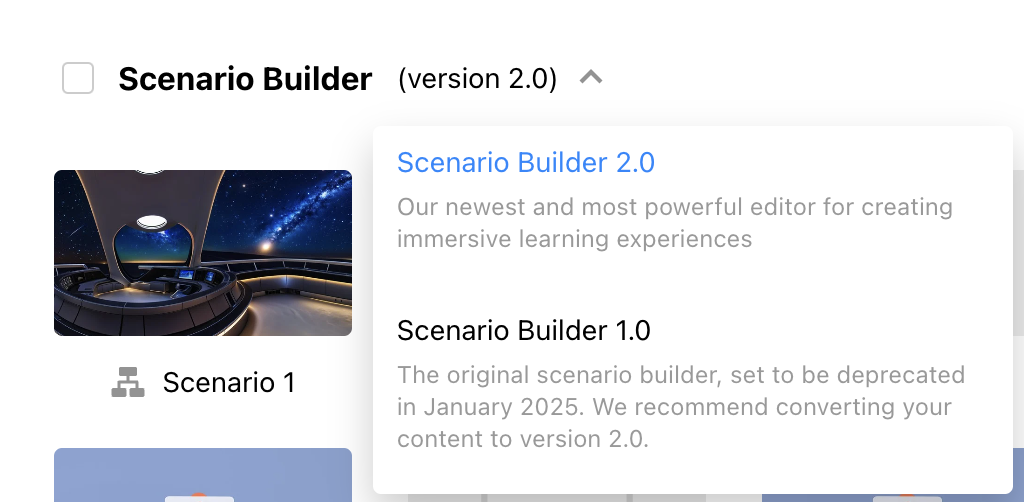The image size is (1024, 502).
Task: Open the Scenario 1 title label
Action: coord(229,382)
